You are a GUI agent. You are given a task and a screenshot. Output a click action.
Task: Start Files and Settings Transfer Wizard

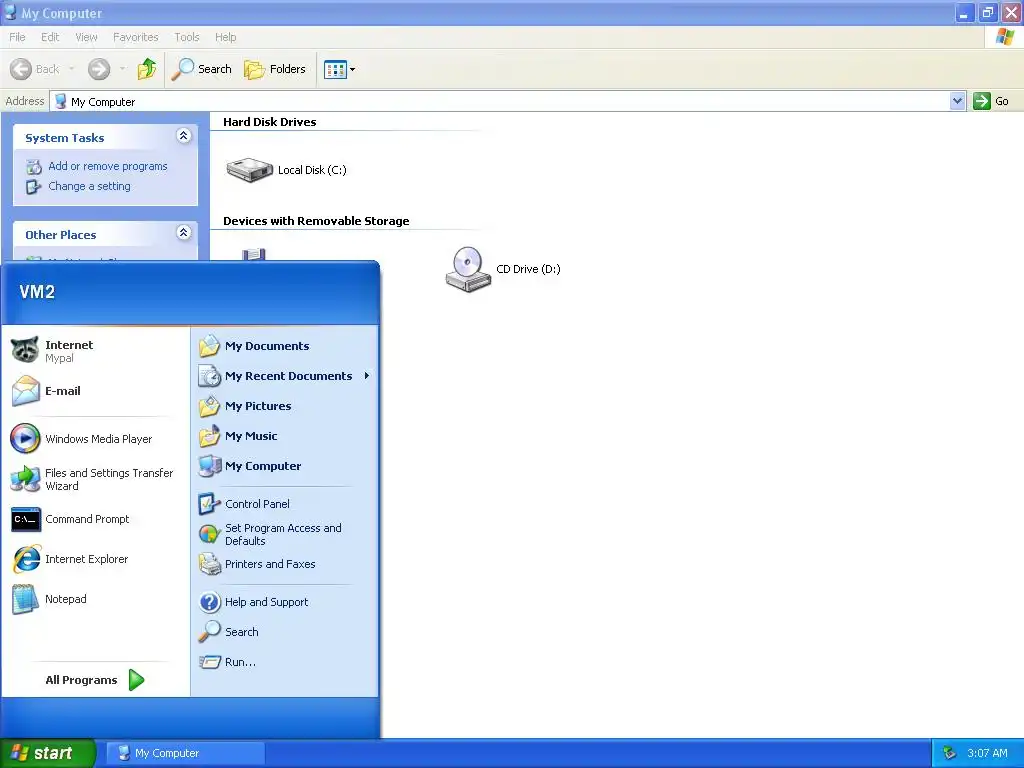[x=96, y=479]
